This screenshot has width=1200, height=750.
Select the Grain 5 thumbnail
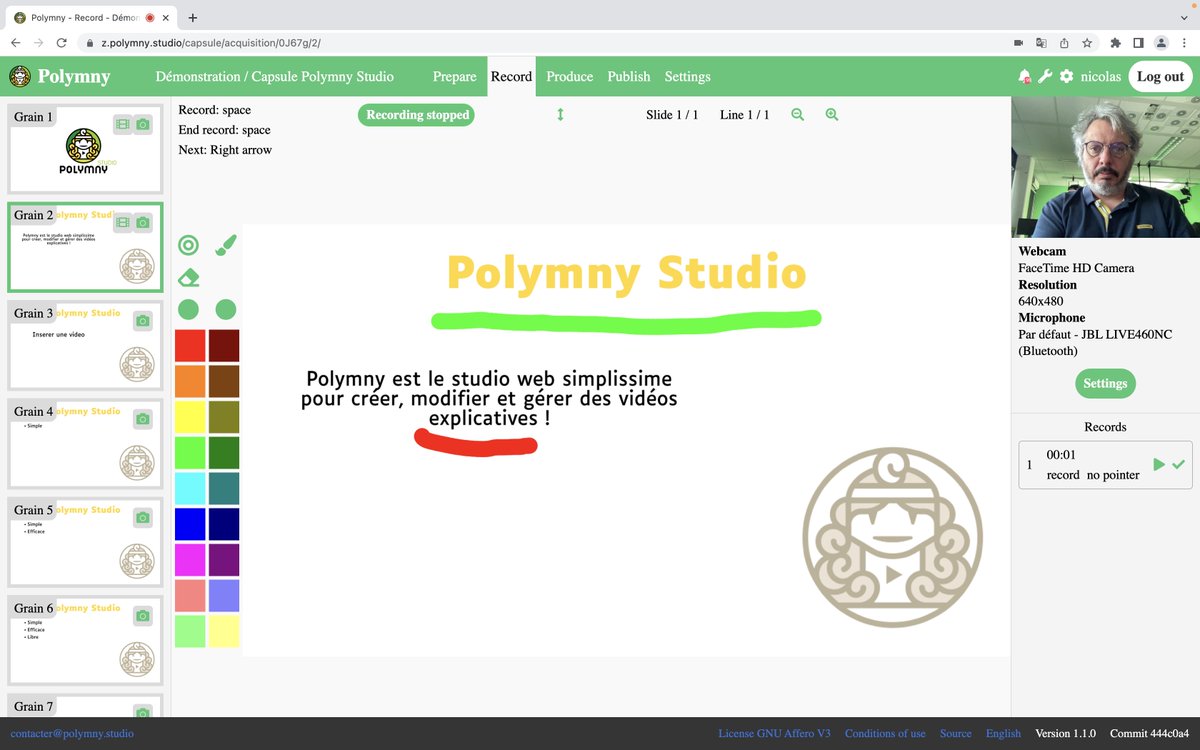pyautogui.click(x=85, y=543)
